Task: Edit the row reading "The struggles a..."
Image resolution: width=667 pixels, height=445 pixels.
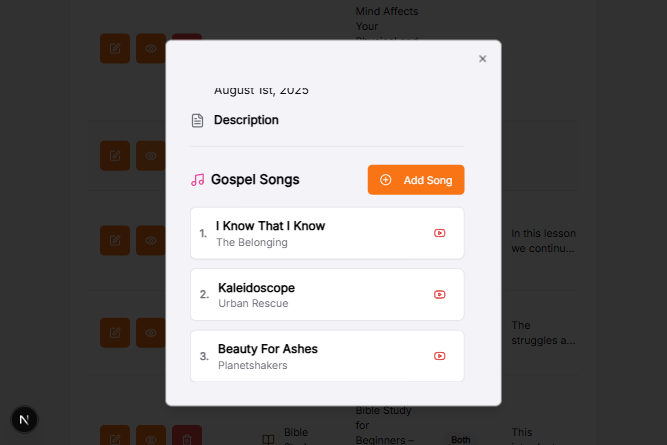Action: click(x=115, y=333)
